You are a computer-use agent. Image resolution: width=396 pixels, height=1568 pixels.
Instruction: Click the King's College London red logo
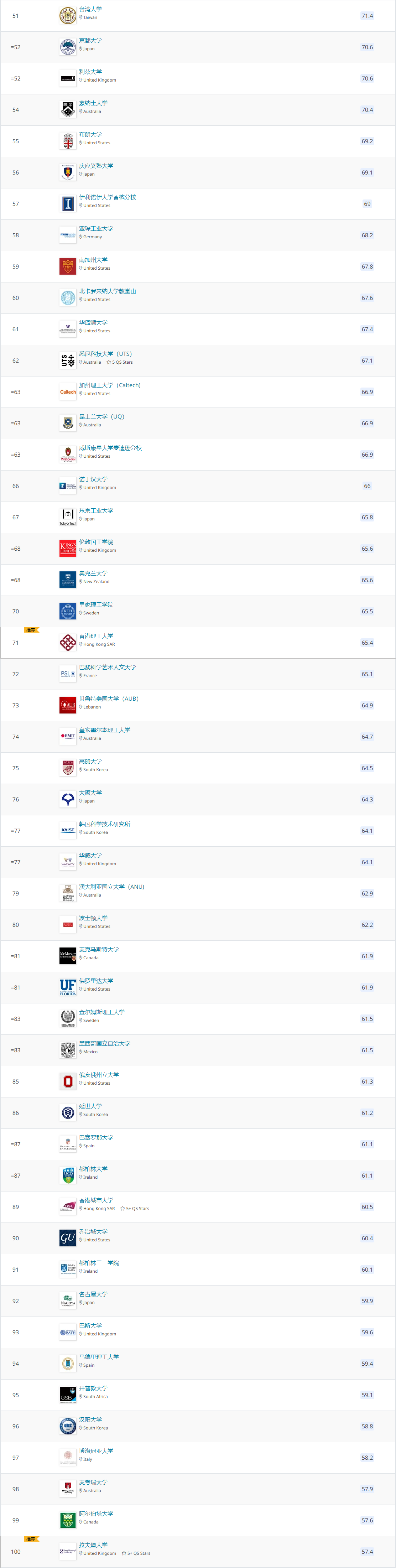[x=68, y=549]
